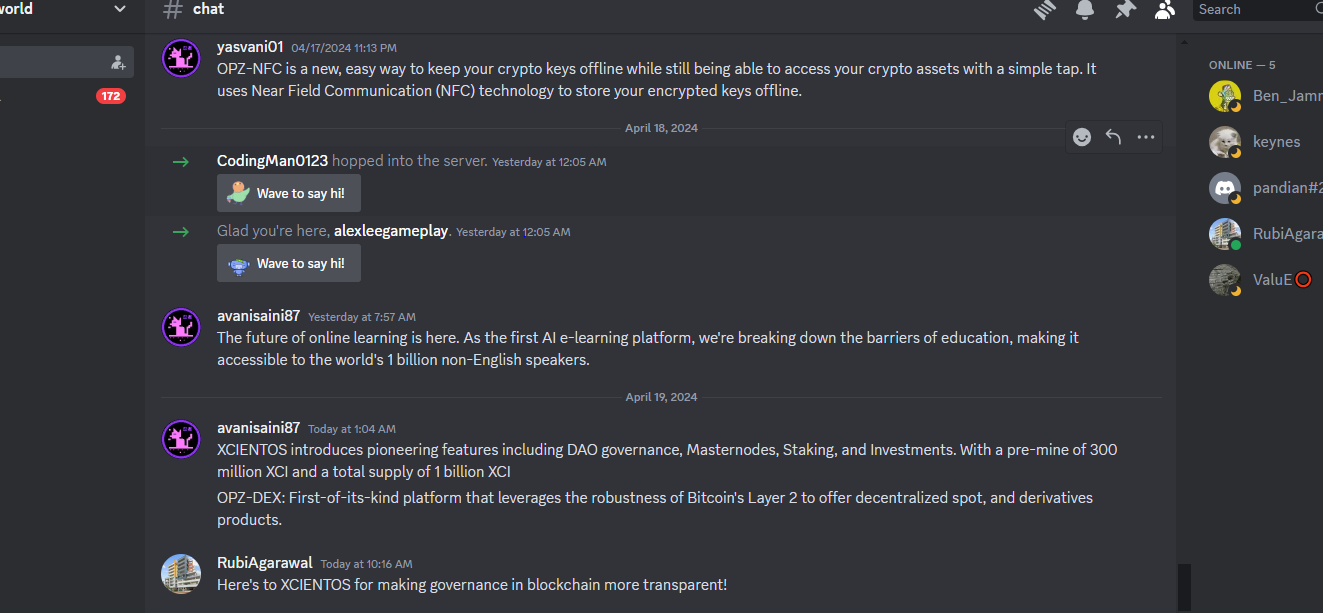Click the create invite icon in sidebar
Screen dimensions: 1323x613
click(118, 62)
